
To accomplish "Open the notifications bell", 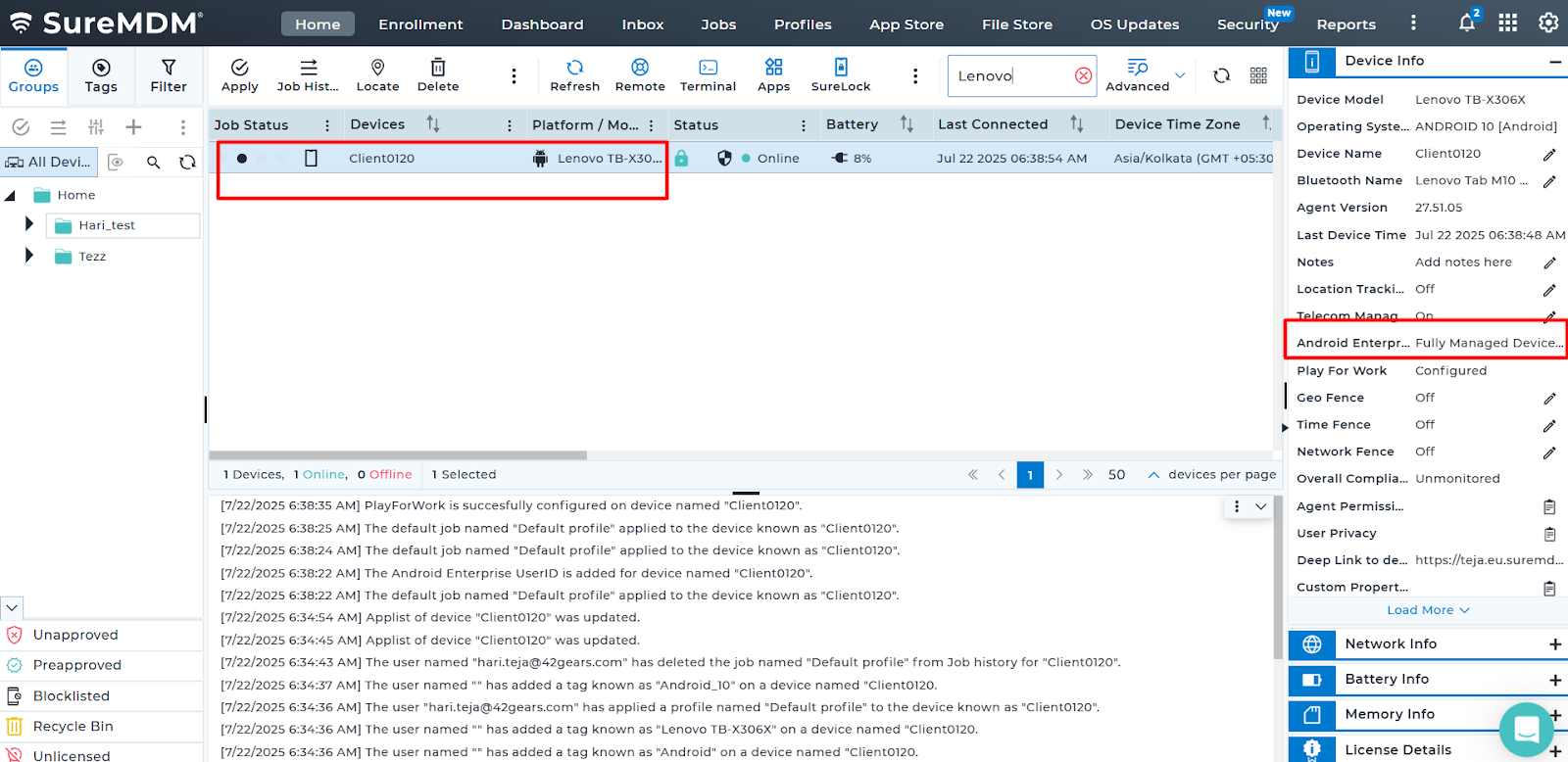I will [x=1467, y=23].
